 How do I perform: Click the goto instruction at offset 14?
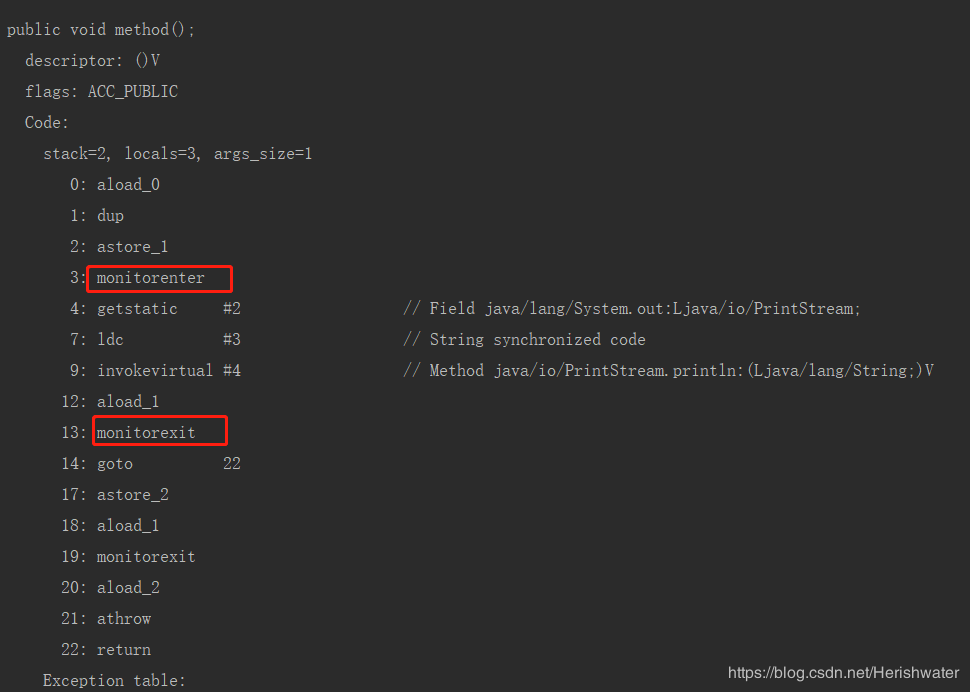tap(115, 464)
